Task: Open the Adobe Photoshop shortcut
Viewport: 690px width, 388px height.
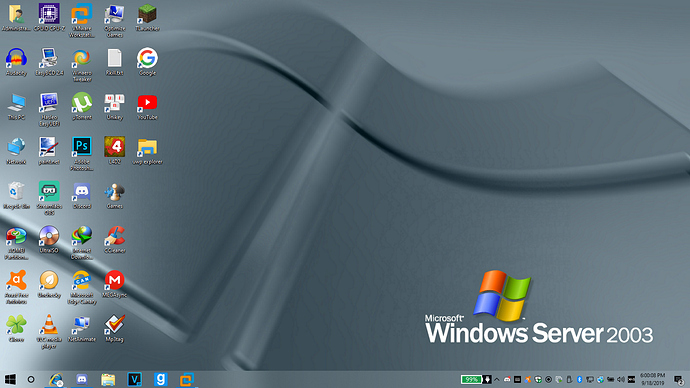Action: click(x=82, y=153)
